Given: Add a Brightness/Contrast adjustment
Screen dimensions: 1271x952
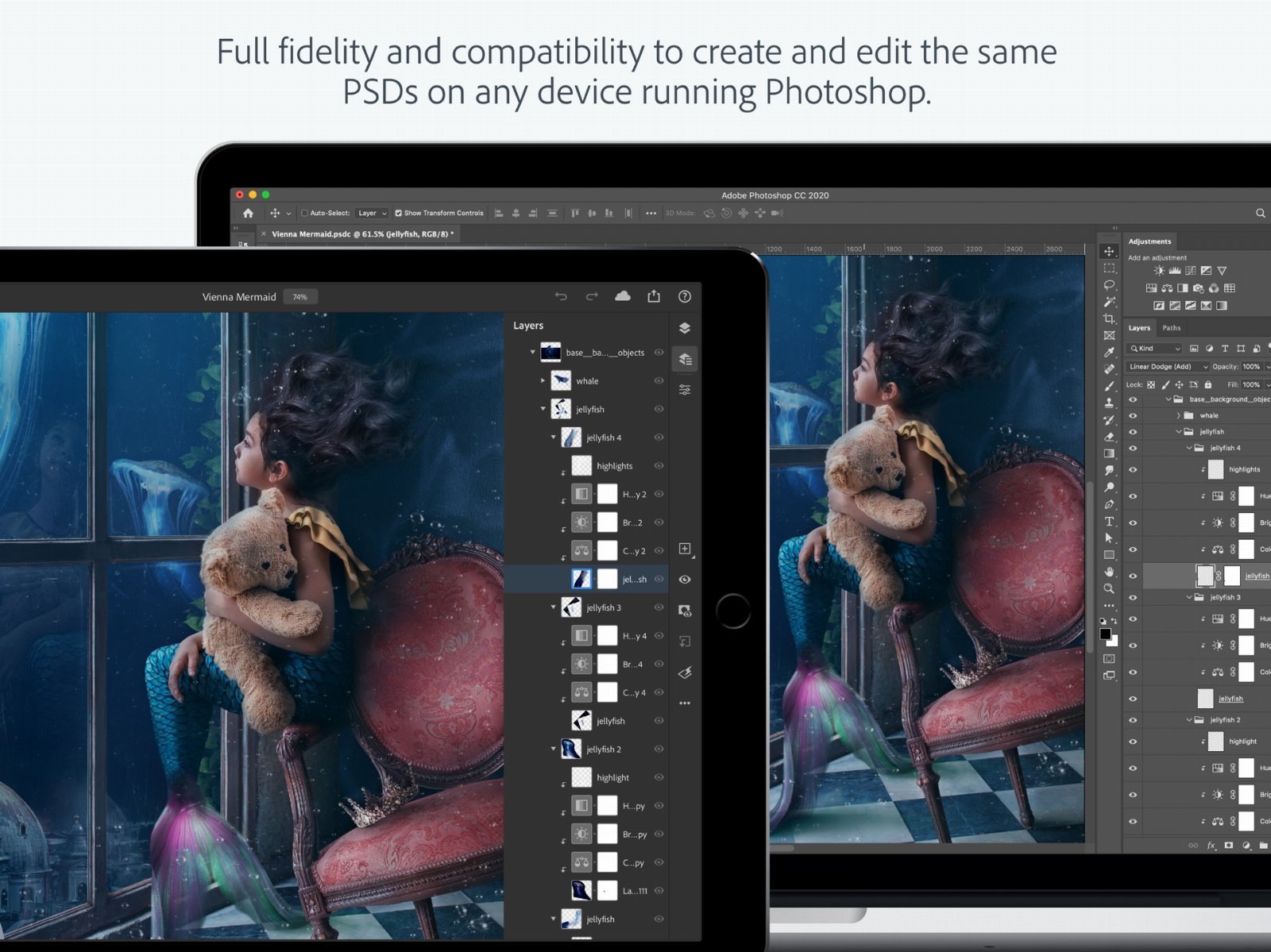Looking at the screenshot, I should pos(1159,271).
